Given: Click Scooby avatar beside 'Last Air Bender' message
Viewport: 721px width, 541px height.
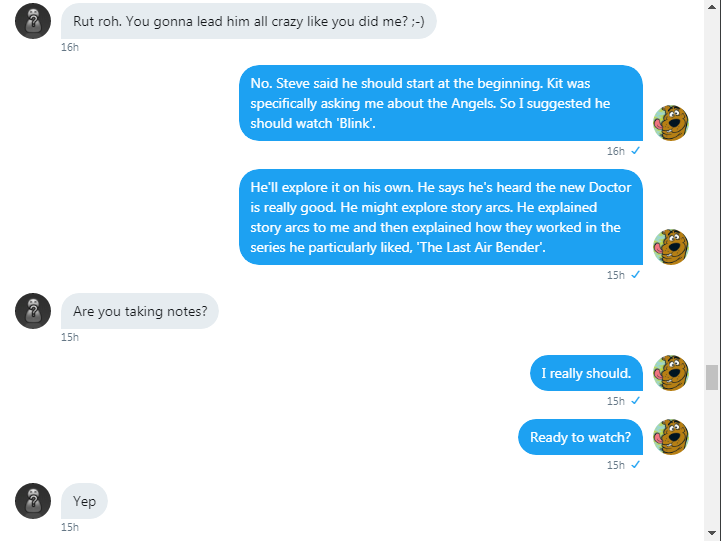Looking at the screenshot, I should (x=670, y=246).
